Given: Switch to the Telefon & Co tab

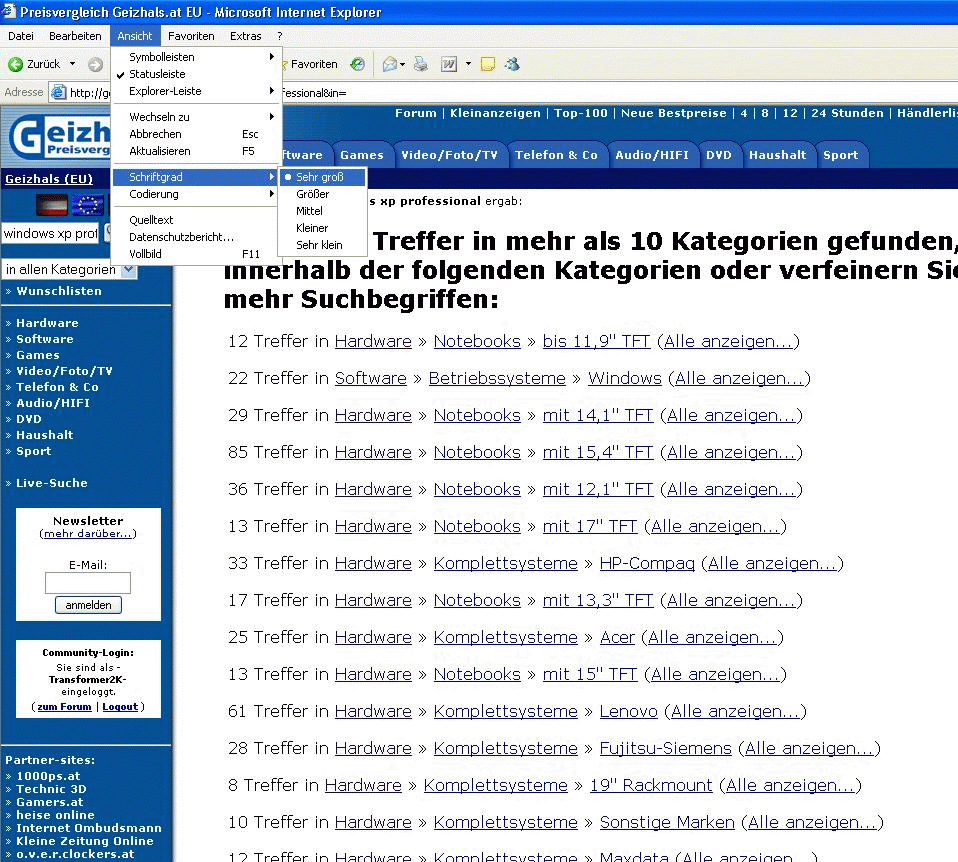Looking at the screenshot, I should (x=556, y=155).
